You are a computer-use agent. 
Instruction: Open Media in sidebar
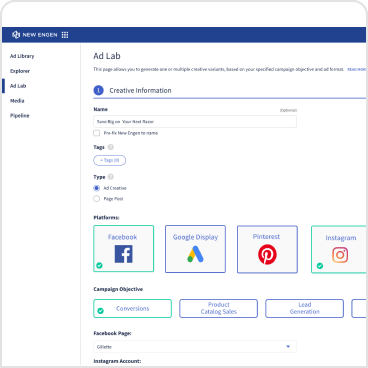[17, 101]
